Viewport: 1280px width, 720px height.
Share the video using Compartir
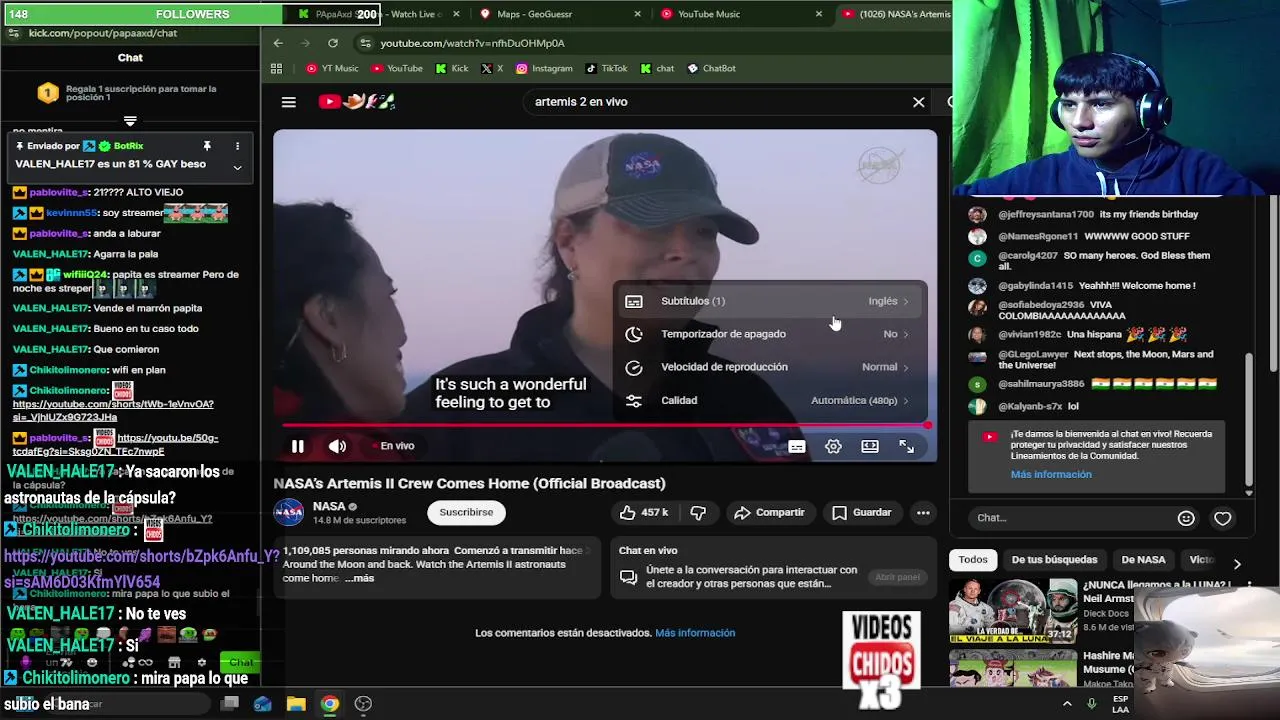(769, 512)
